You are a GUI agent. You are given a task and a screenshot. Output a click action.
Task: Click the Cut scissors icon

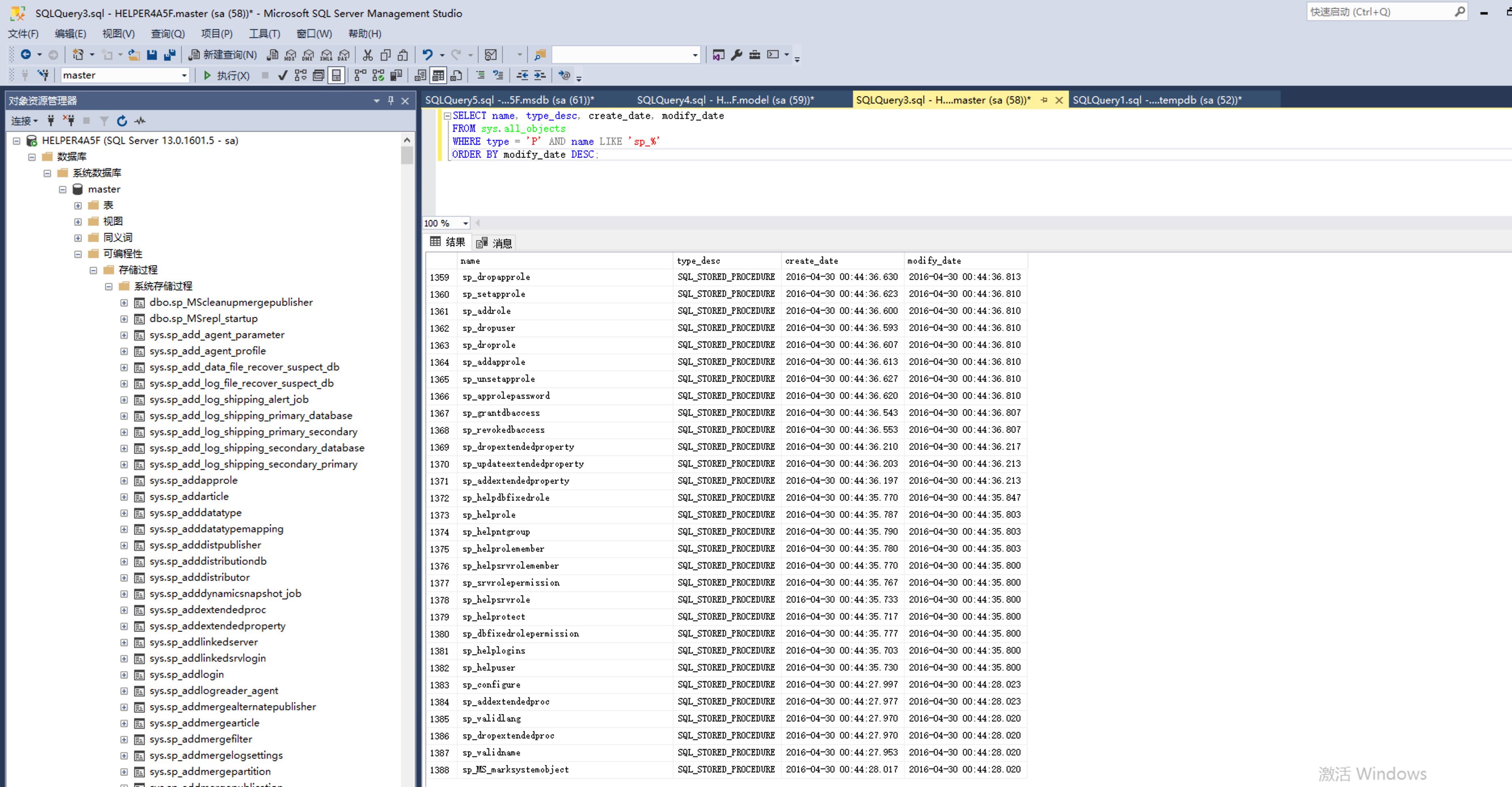tap(367, 55)
